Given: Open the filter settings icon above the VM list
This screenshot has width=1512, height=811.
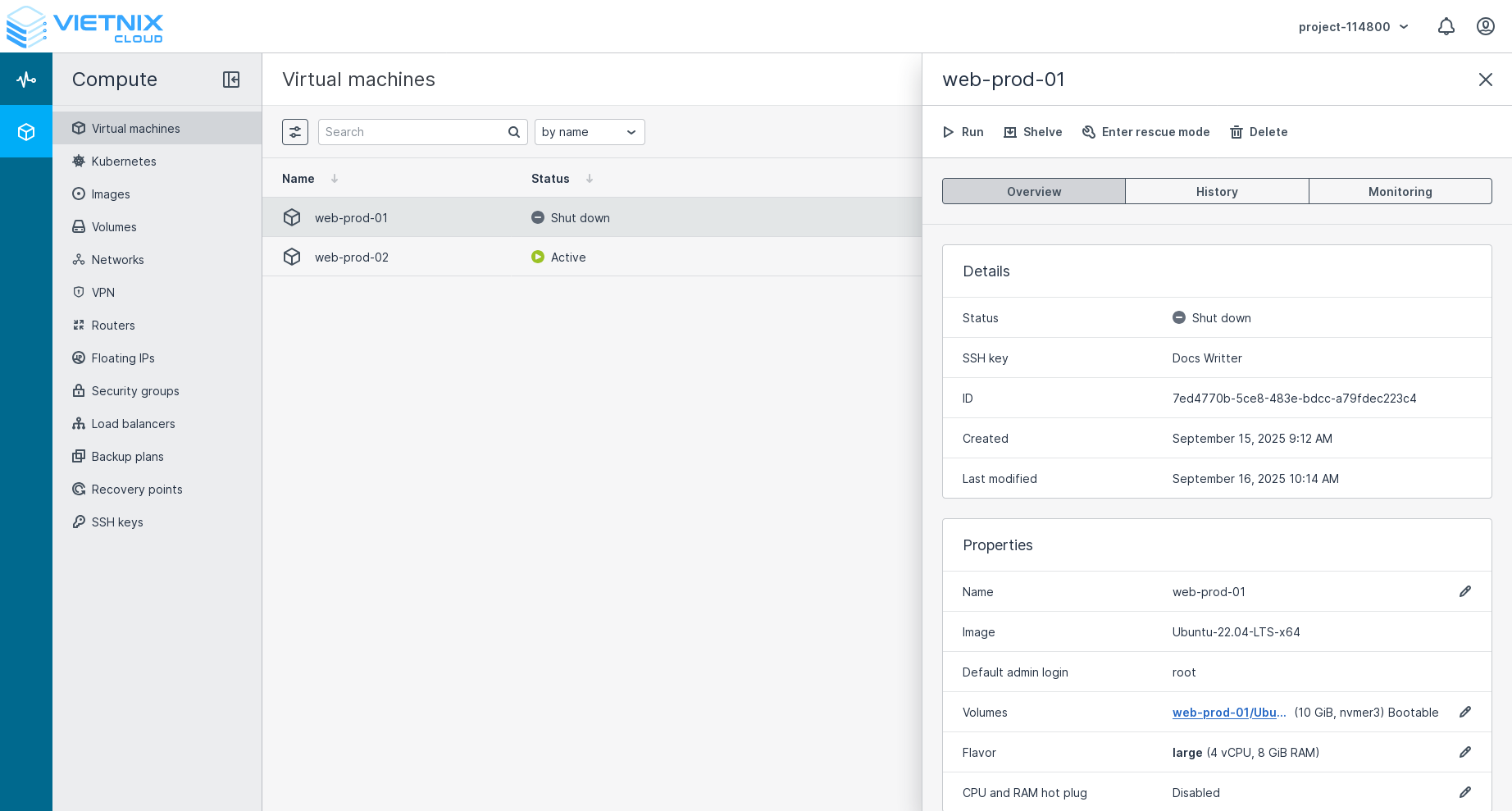Looking at the screenshot, I should click(x=295, y=131).
